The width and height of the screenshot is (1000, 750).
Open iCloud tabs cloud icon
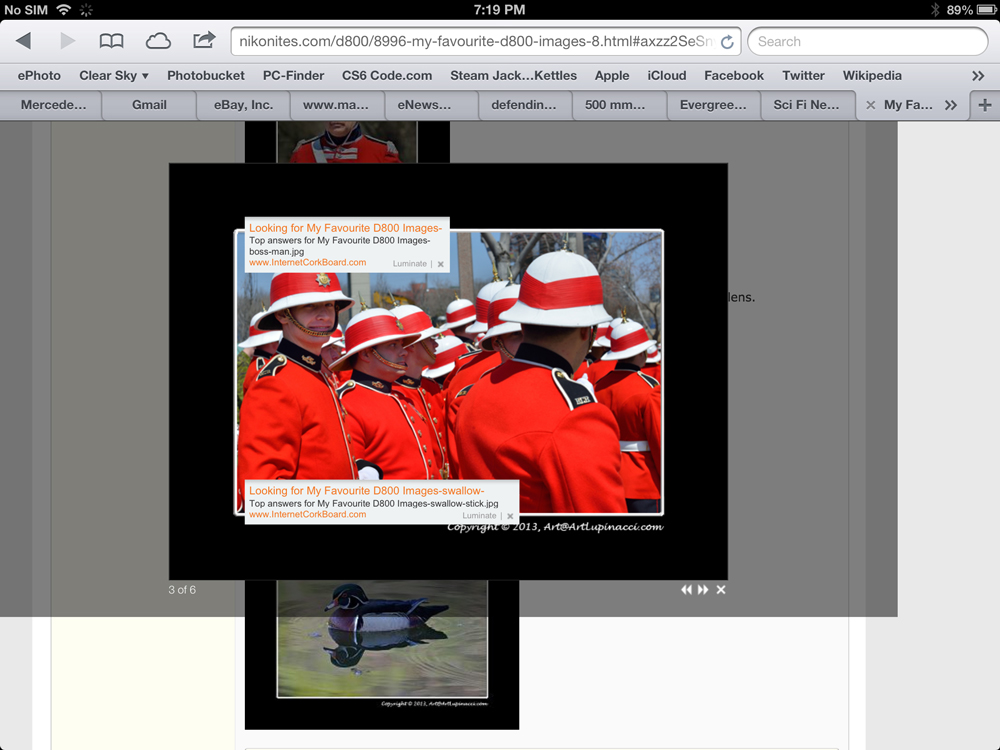pyautogui.click(x=158, y=41)
